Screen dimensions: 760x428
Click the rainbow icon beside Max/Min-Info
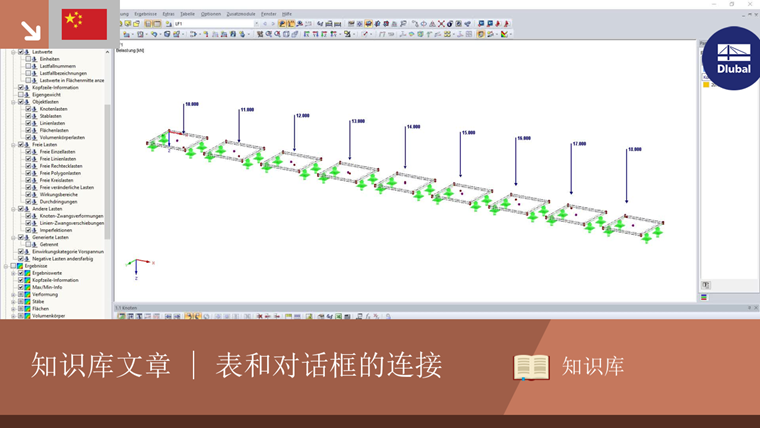28,287
